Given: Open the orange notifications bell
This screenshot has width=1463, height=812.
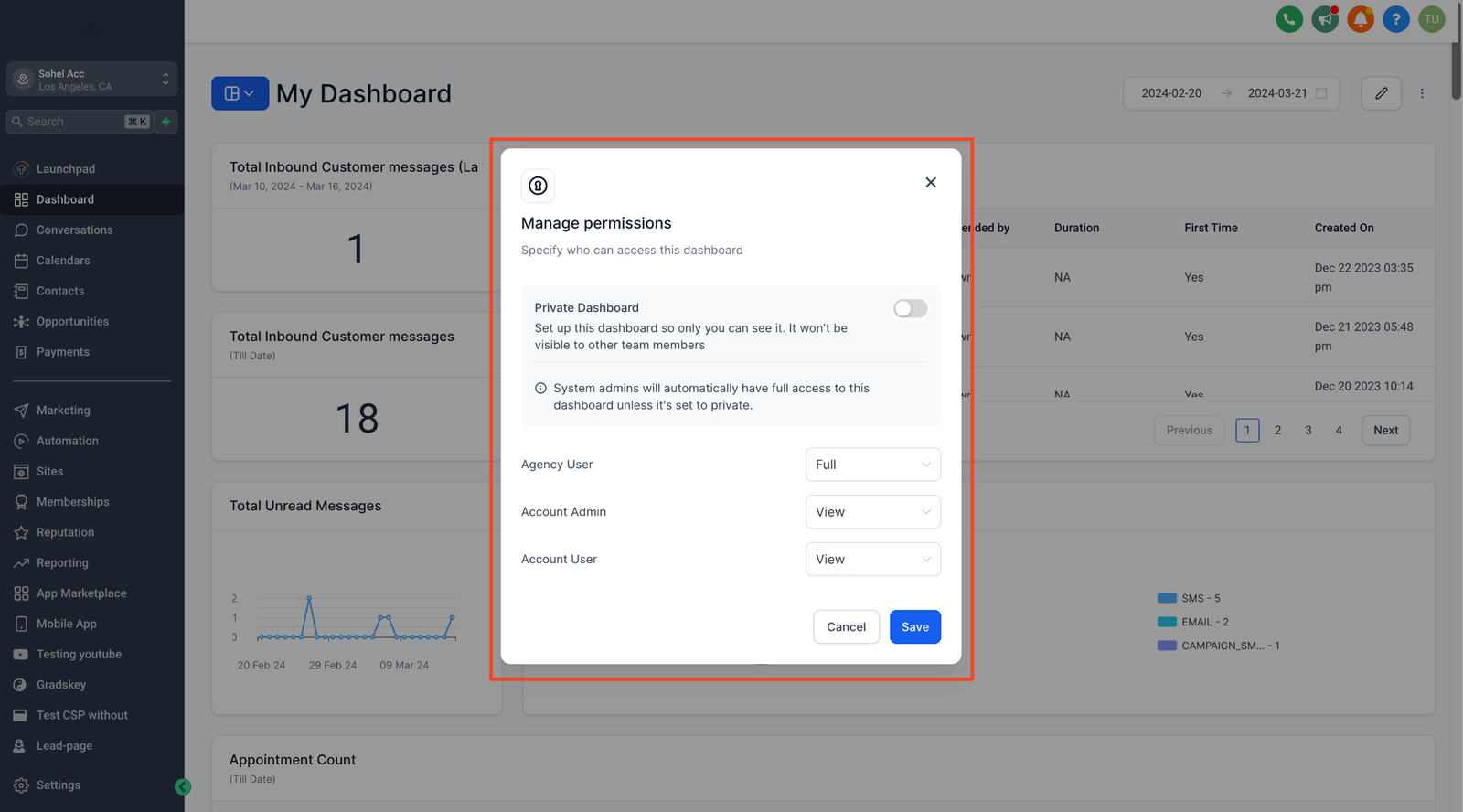Looking at the screenshot, I should point(1361,19).
